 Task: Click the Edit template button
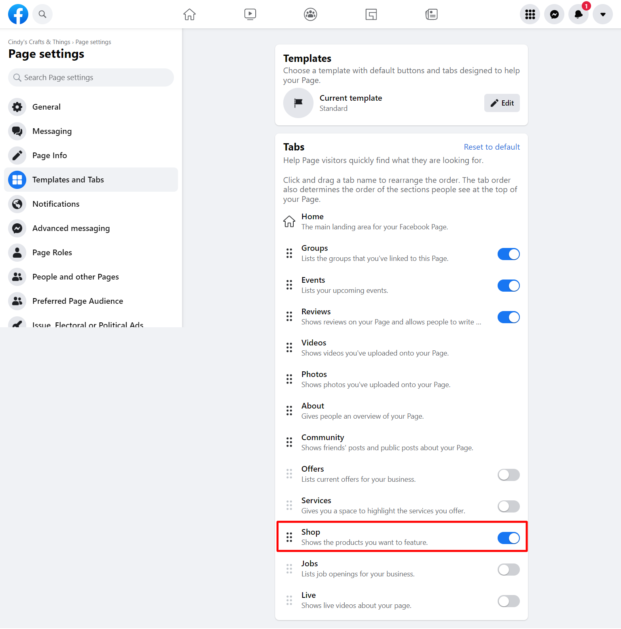pos(502,103)
